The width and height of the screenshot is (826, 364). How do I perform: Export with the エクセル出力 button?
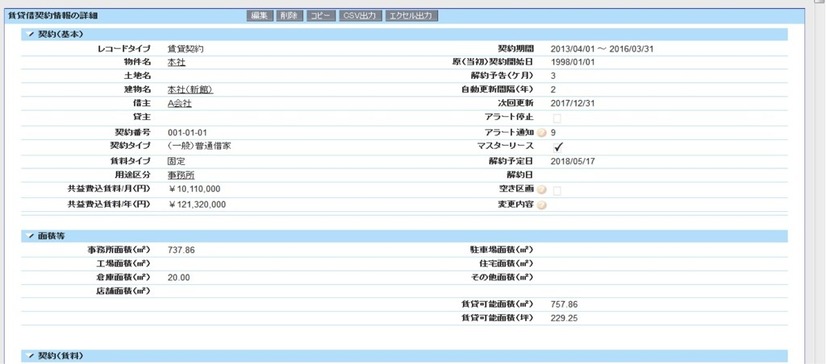(x=411, y=16)
